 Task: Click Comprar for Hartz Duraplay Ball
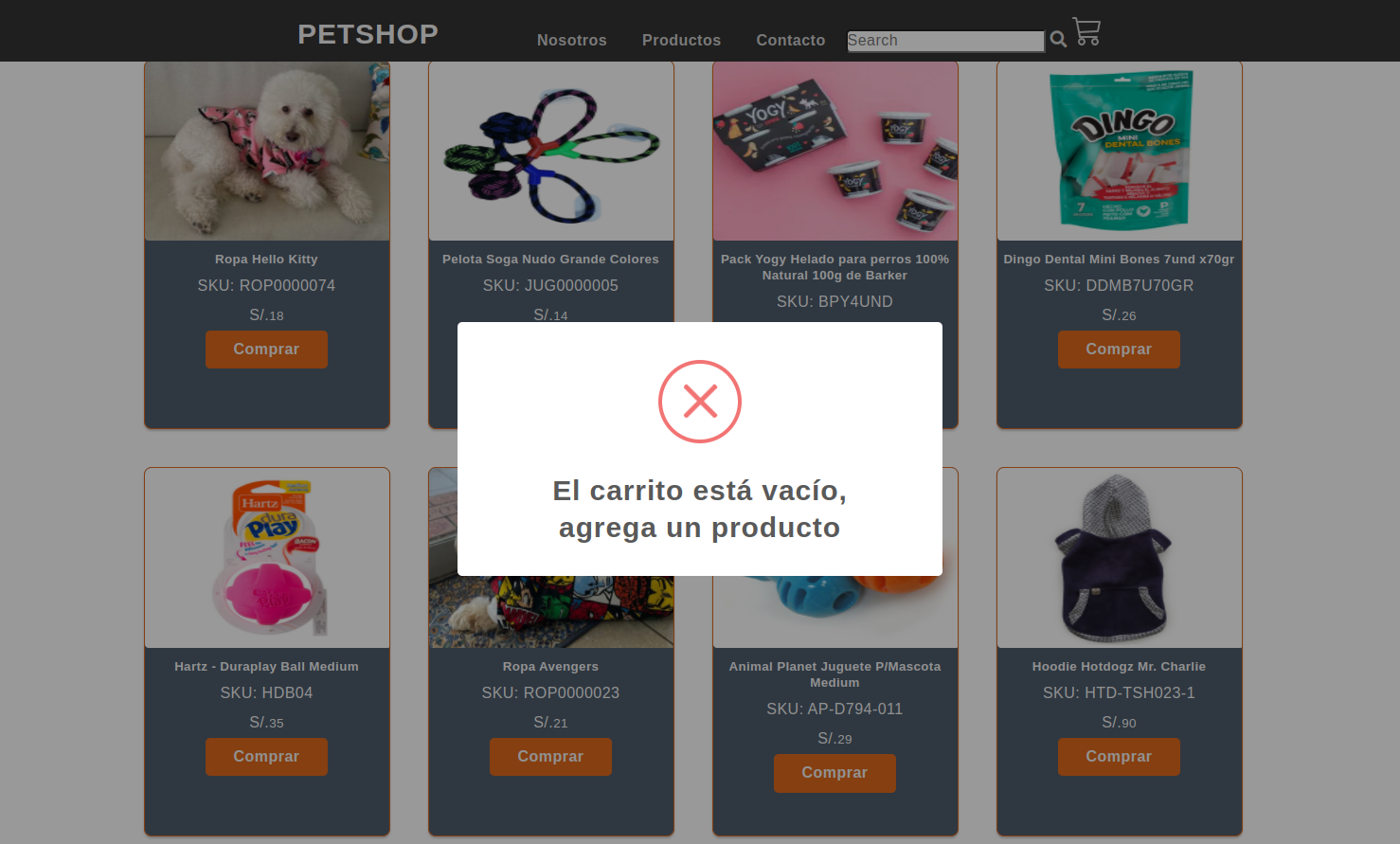(266, 757)
